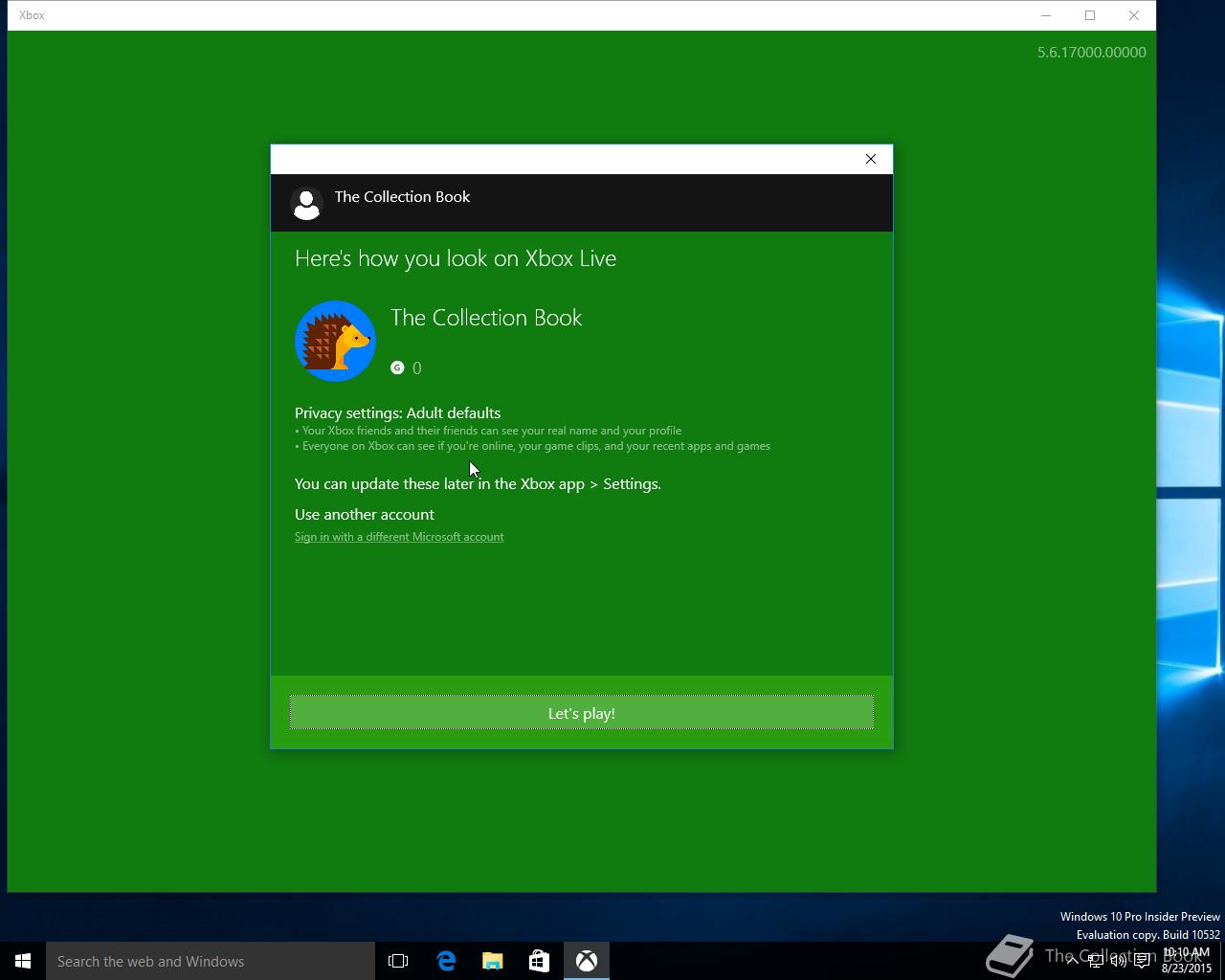Click the Use another account heading
The image size is (1225, 980).
click(365, 514)
